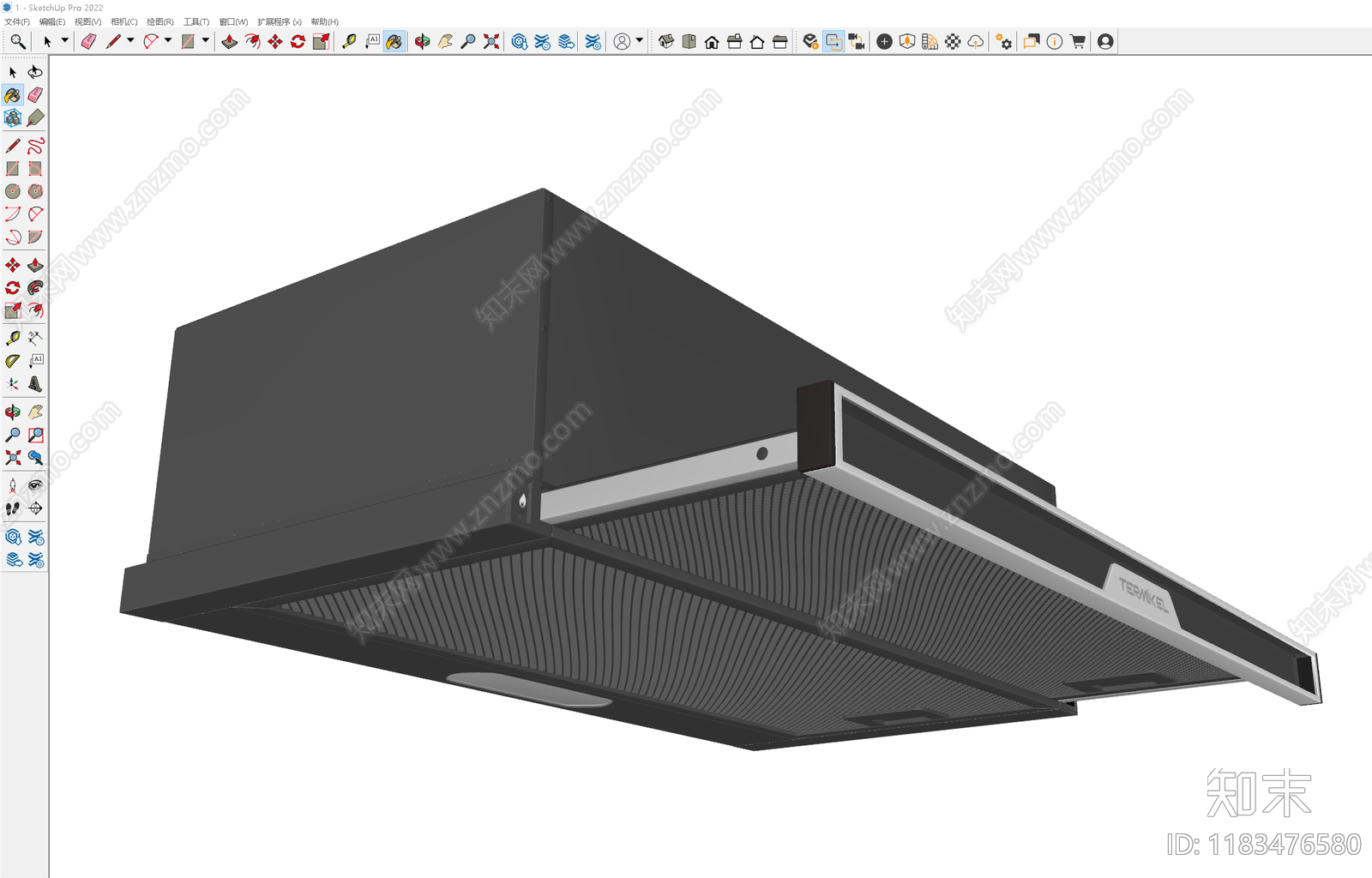Screen dimensions: 1372x878
Task: Expand the Arc tool dropdown arrow
Action: click(x=168, y=40)
